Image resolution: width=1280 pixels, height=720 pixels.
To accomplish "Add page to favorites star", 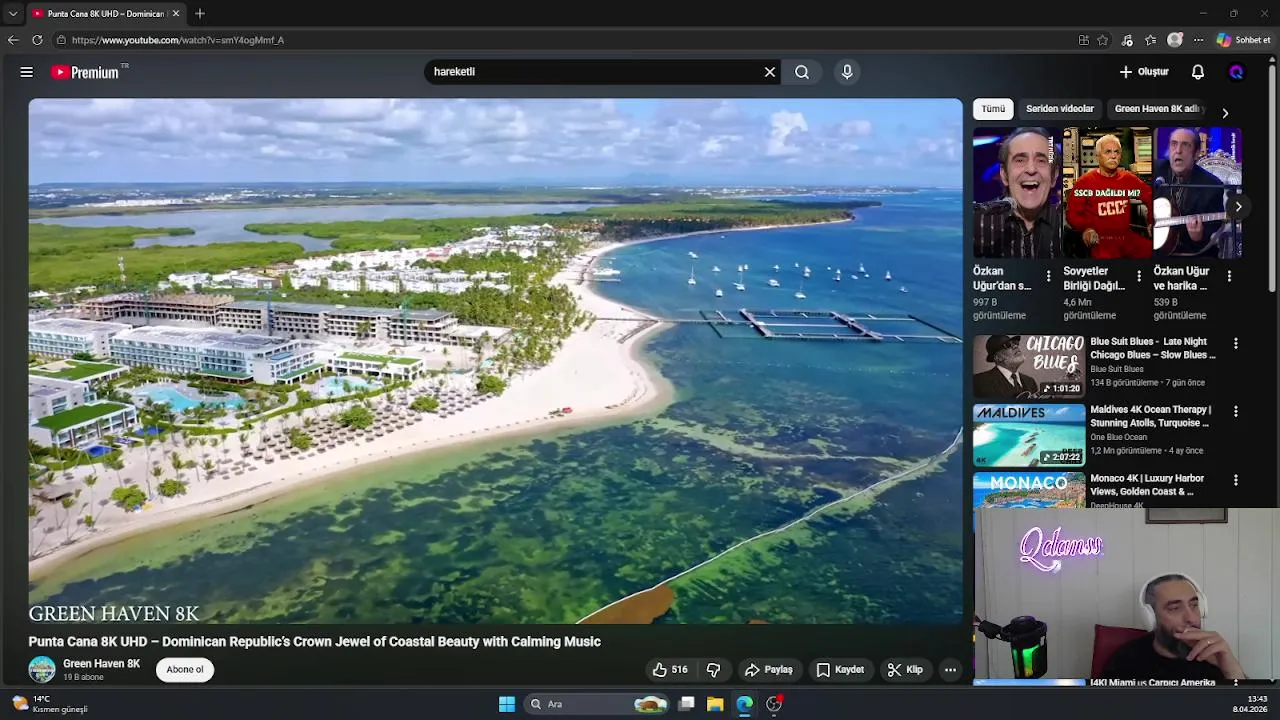I will [x=1103, y=40].
